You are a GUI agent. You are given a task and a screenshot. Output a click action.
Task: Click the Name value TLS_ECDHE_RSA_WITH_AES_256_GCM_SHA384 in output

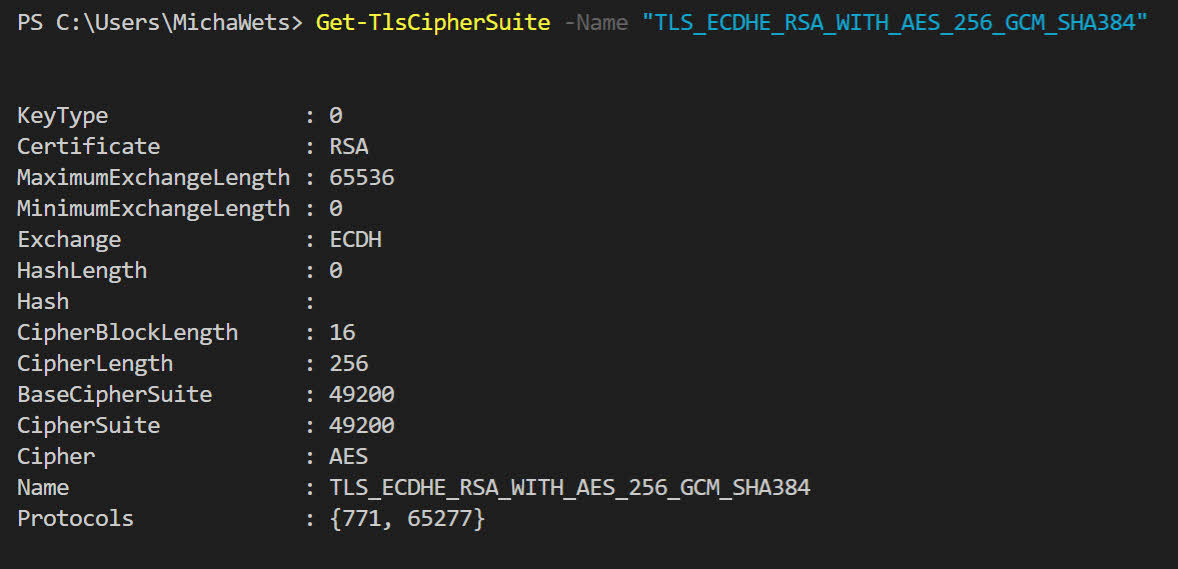pos(569,488)
